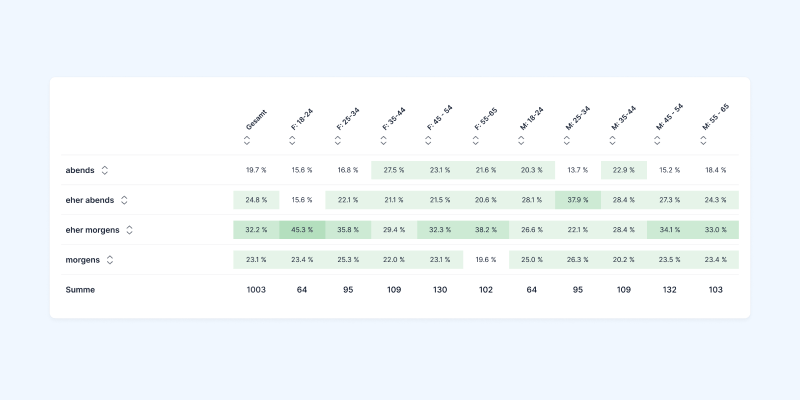Sort by the Gesamt column
800x400 pixels.
point(247,141)
